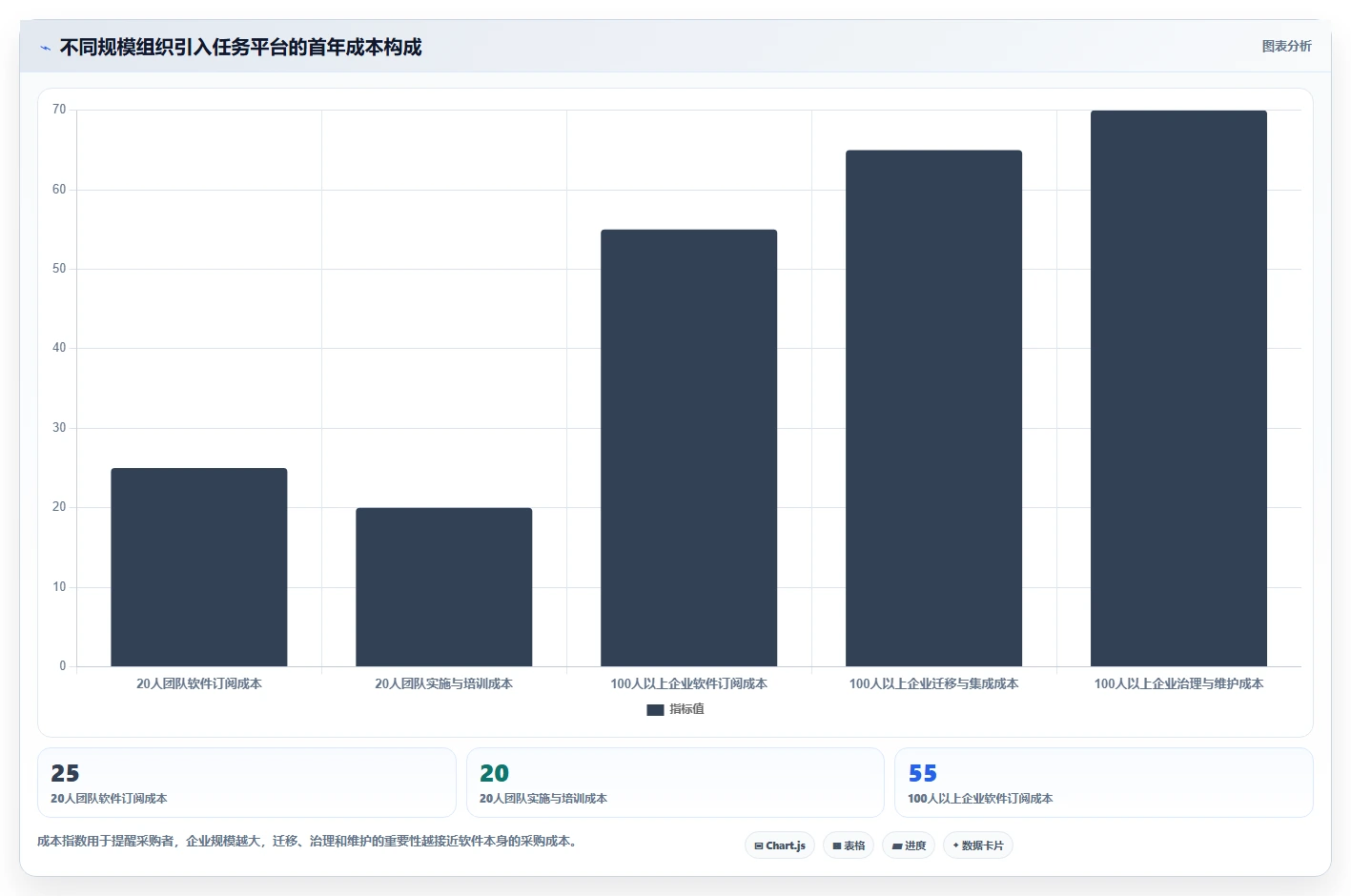This screenshot has width=1351, height=896.
Task: Open the card showing value 20
Action: 675,783
